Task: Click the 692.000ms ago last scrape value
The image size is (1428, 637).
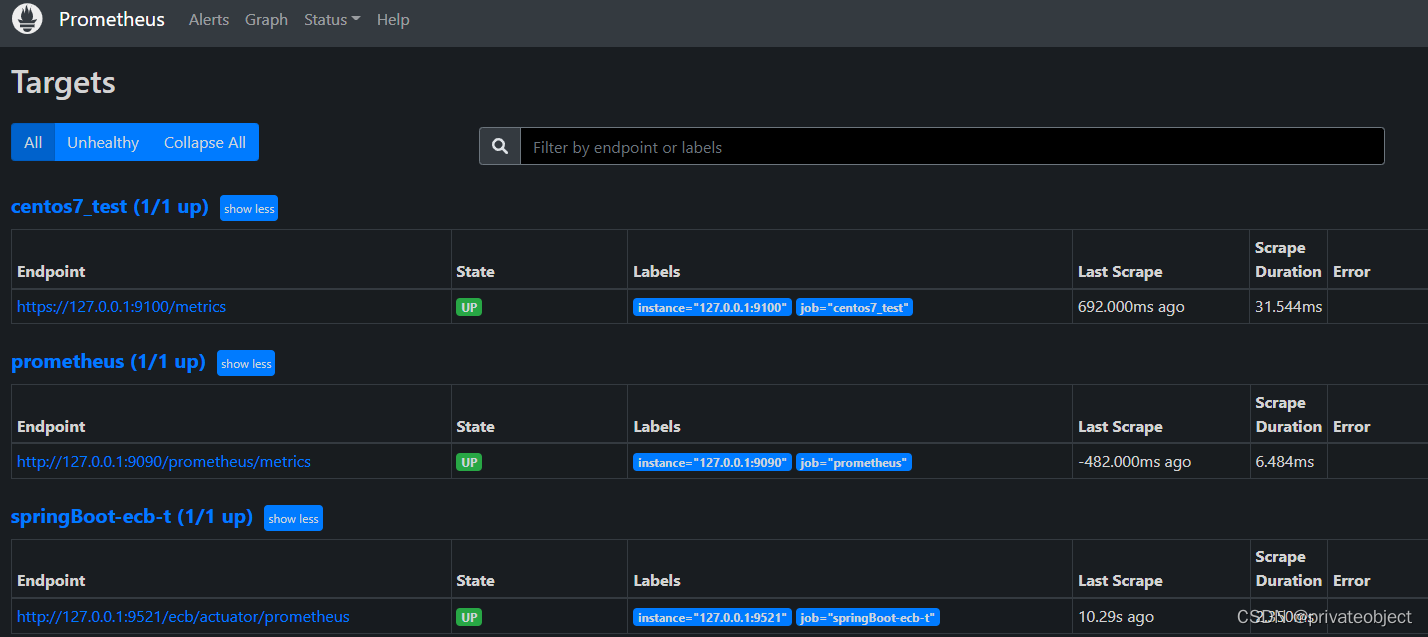Action: tap(1131, 307)
